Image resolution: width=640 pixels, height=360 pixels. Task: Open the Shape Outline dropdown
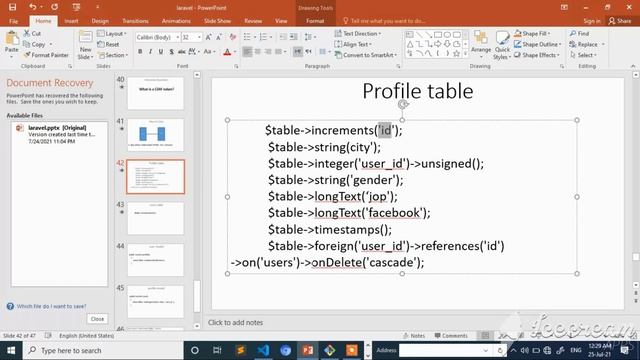click(x=538, y=44)
